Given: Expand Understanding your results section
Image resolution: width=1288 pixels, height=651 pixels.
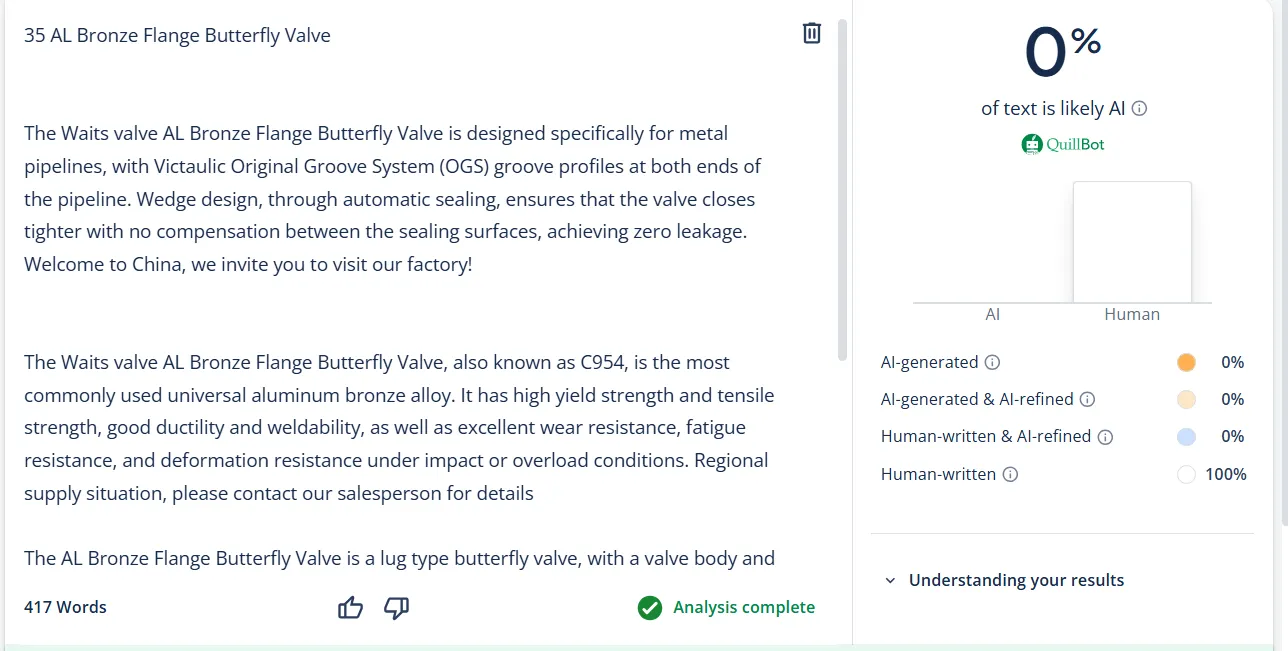Looking at the screenshot, I should (x=1016, y=580).
